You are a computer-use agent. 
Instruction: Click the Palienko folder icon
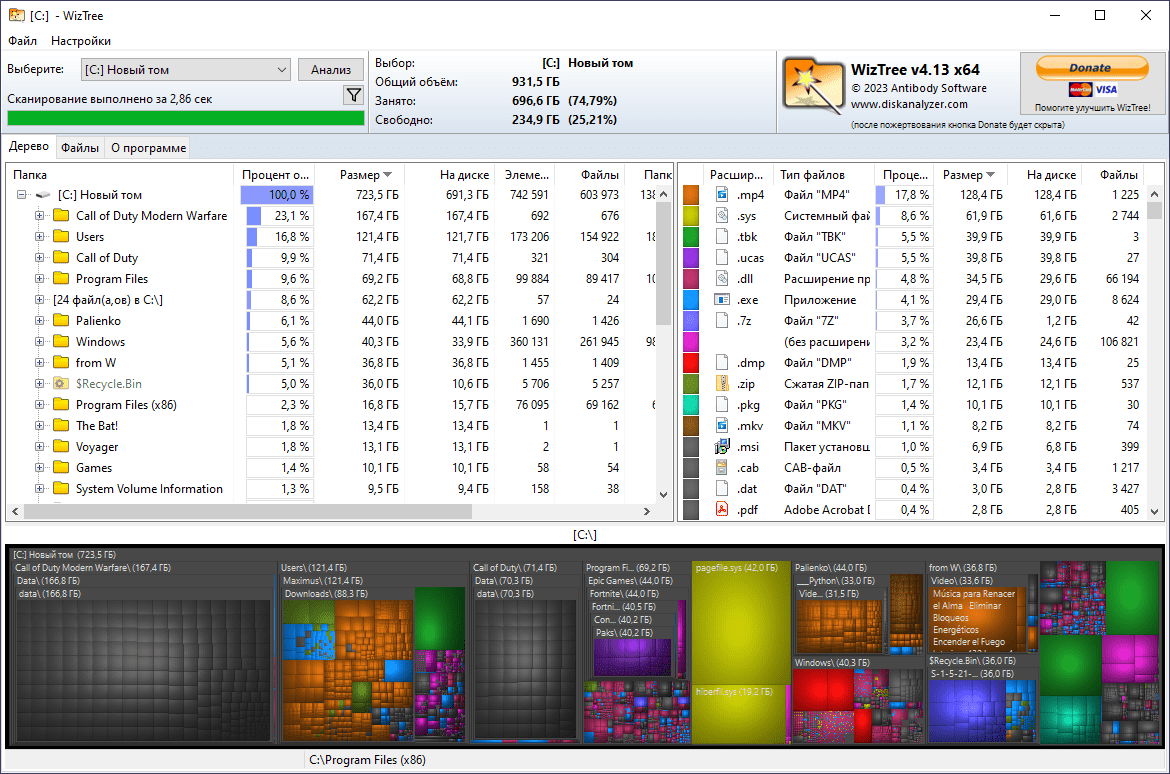(61, 320)
